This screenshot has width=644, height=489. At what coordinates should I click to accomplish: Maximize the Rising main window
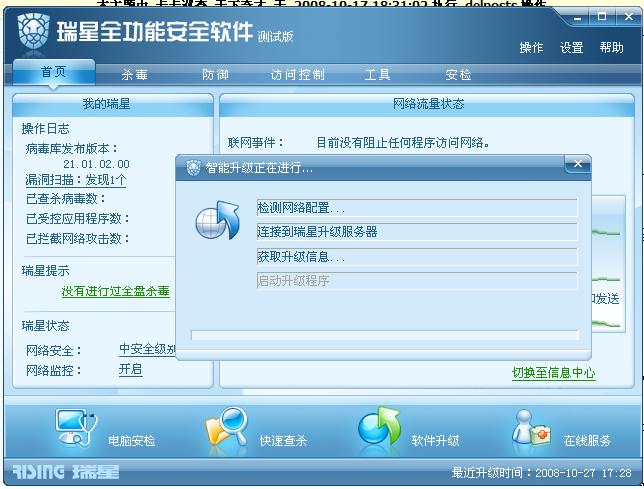602,17
